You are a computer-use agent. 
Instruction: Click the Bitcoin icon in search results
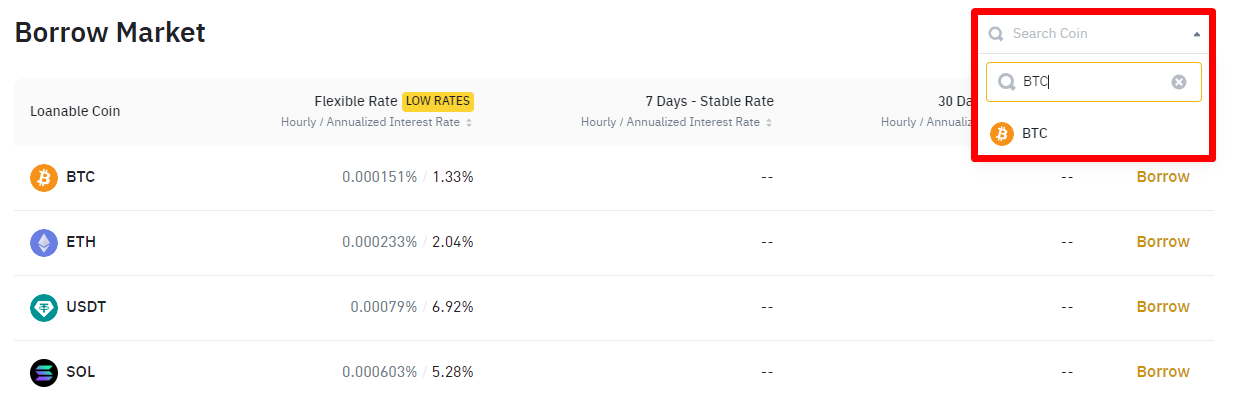tap(1002, 134)
